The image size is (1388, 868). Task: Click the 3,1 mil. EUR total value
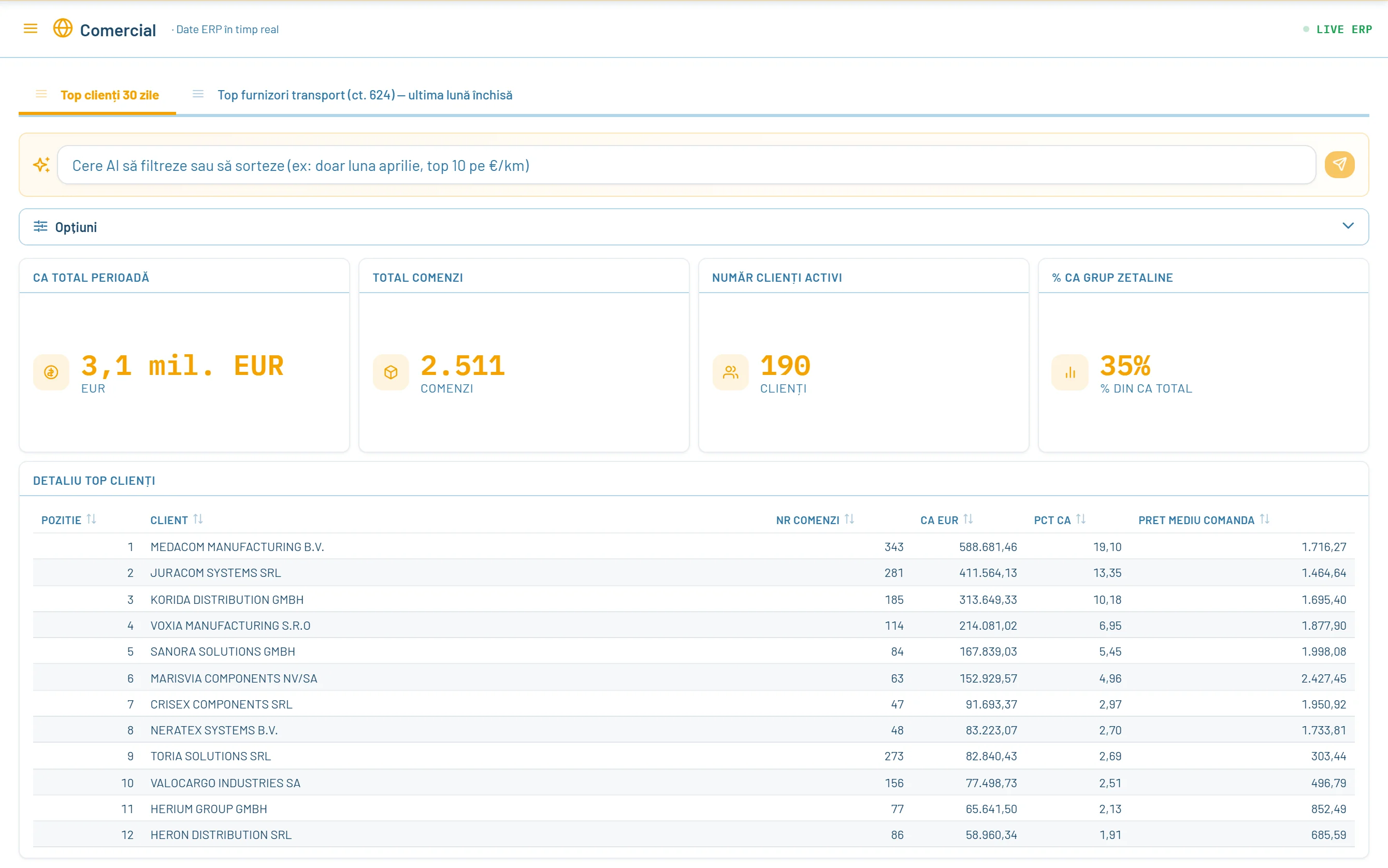182,366
